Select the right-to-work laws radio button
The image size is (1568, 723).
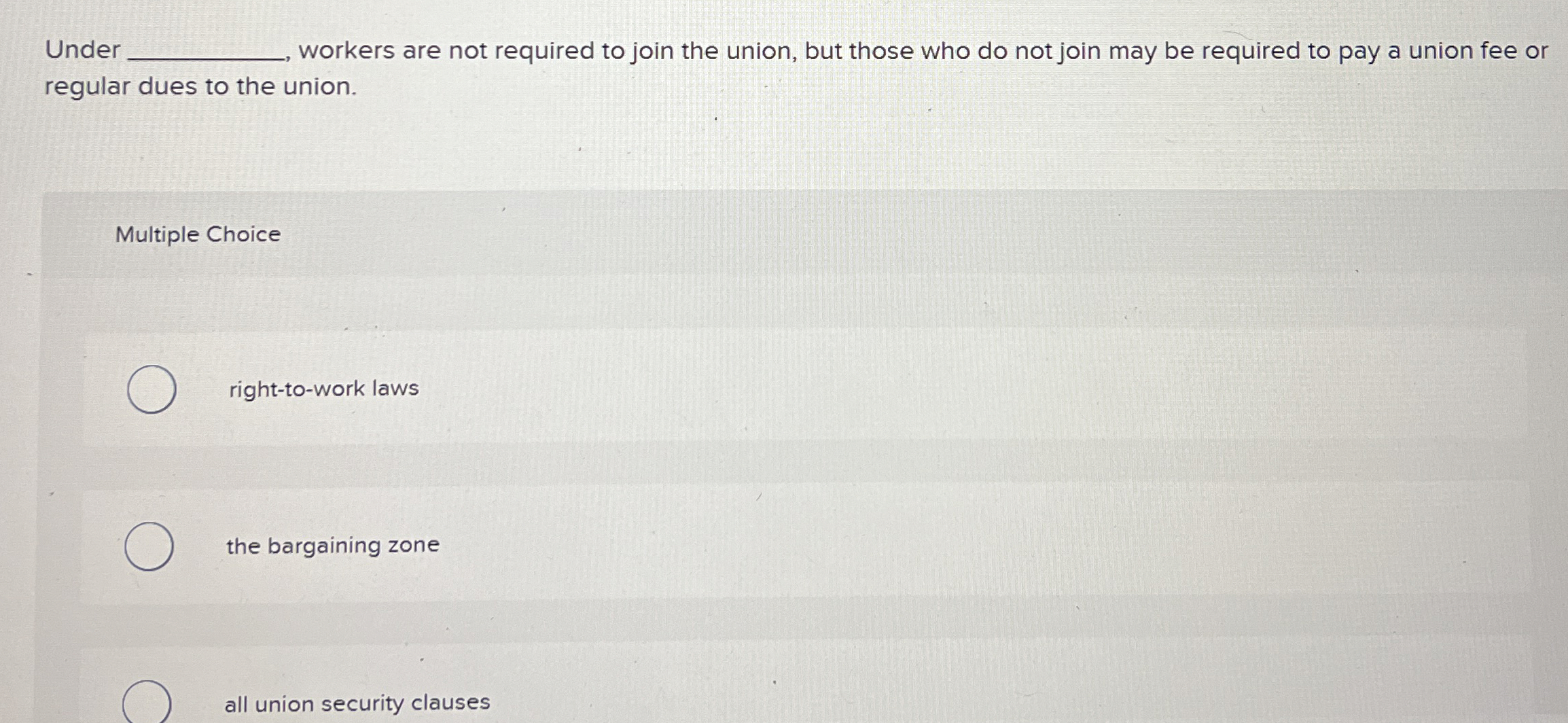click(151, 388)
